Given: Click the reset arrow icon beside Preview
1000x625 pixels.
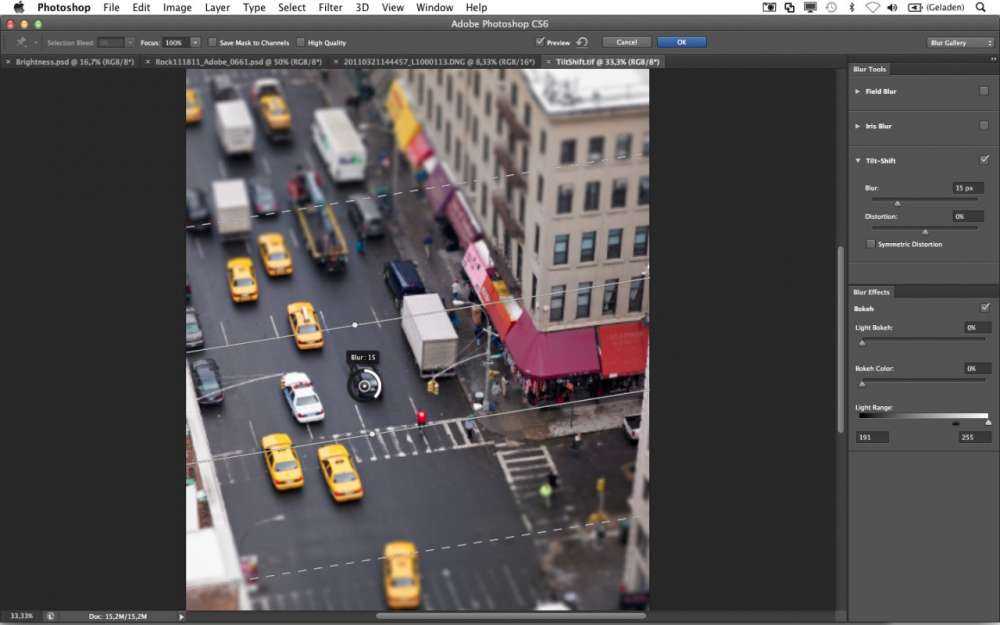Looking at the screenshot, I should [x=582, y=42].
